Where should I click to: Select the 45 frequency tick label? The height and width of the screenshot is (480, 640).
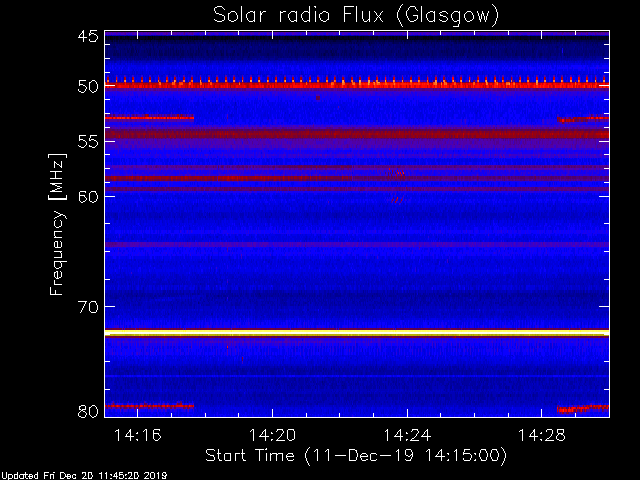pyautogui.click(x=88, y=36)
